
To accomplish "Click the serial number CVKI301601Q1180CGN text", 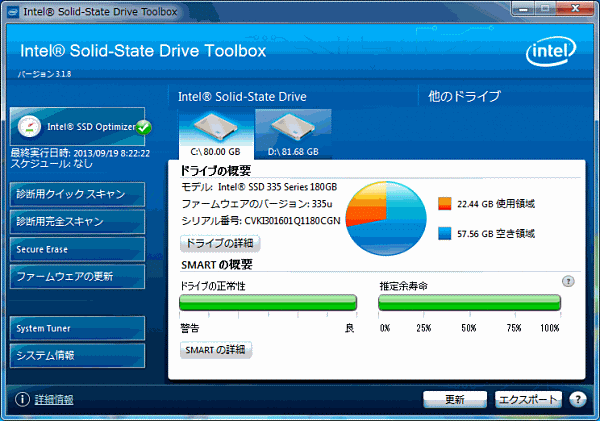I will (x=292, y=221).
